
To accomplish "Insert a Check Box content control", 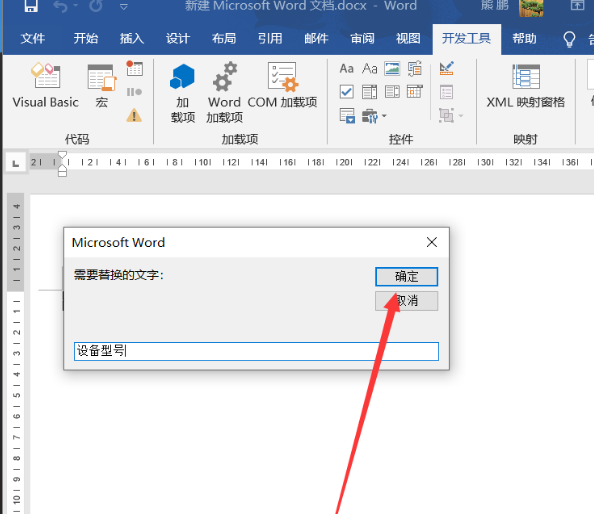I will click(347, 92).
